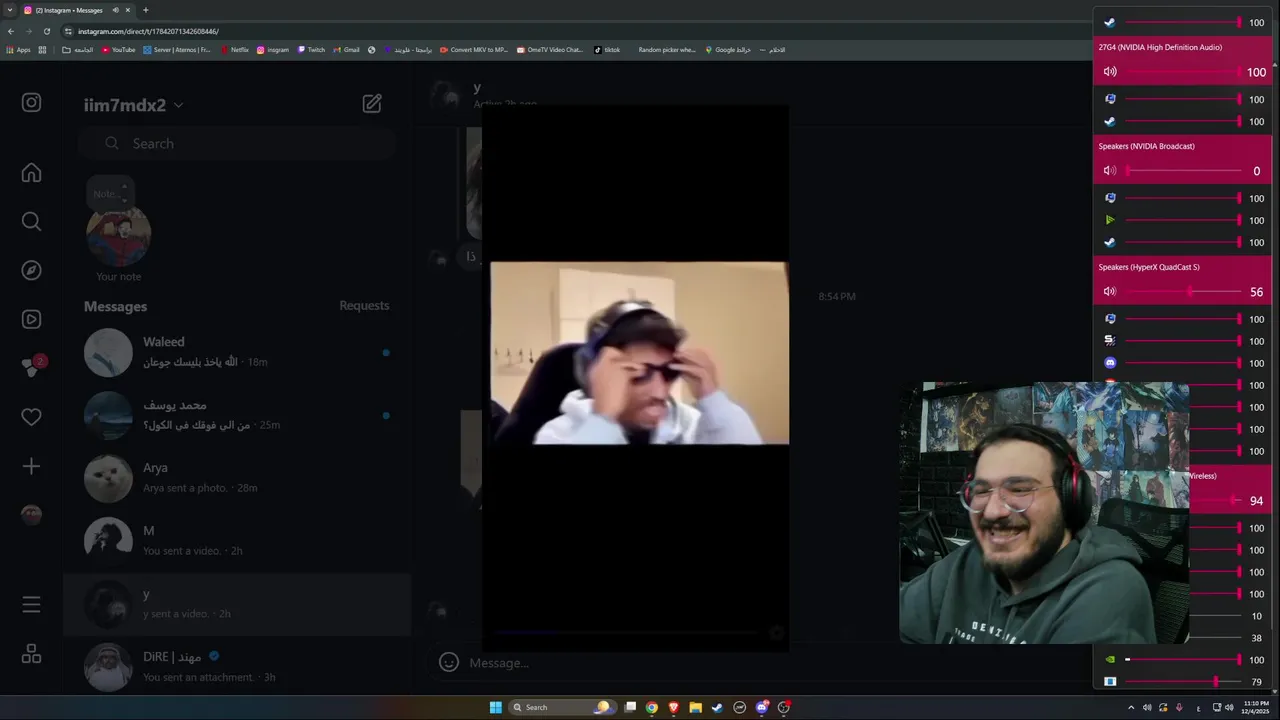Open the Notifications heart icon
Viewport: 1280px width, 720px height.
31,417
